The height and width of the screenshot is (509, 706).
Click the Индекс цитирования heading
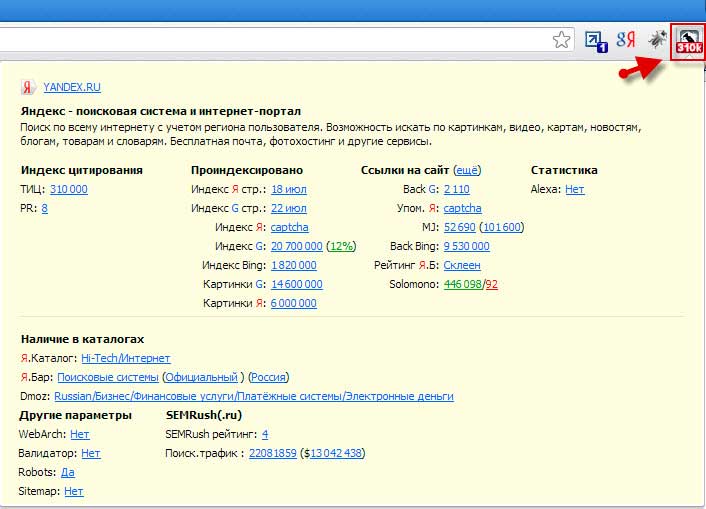[x=81, y=170]
